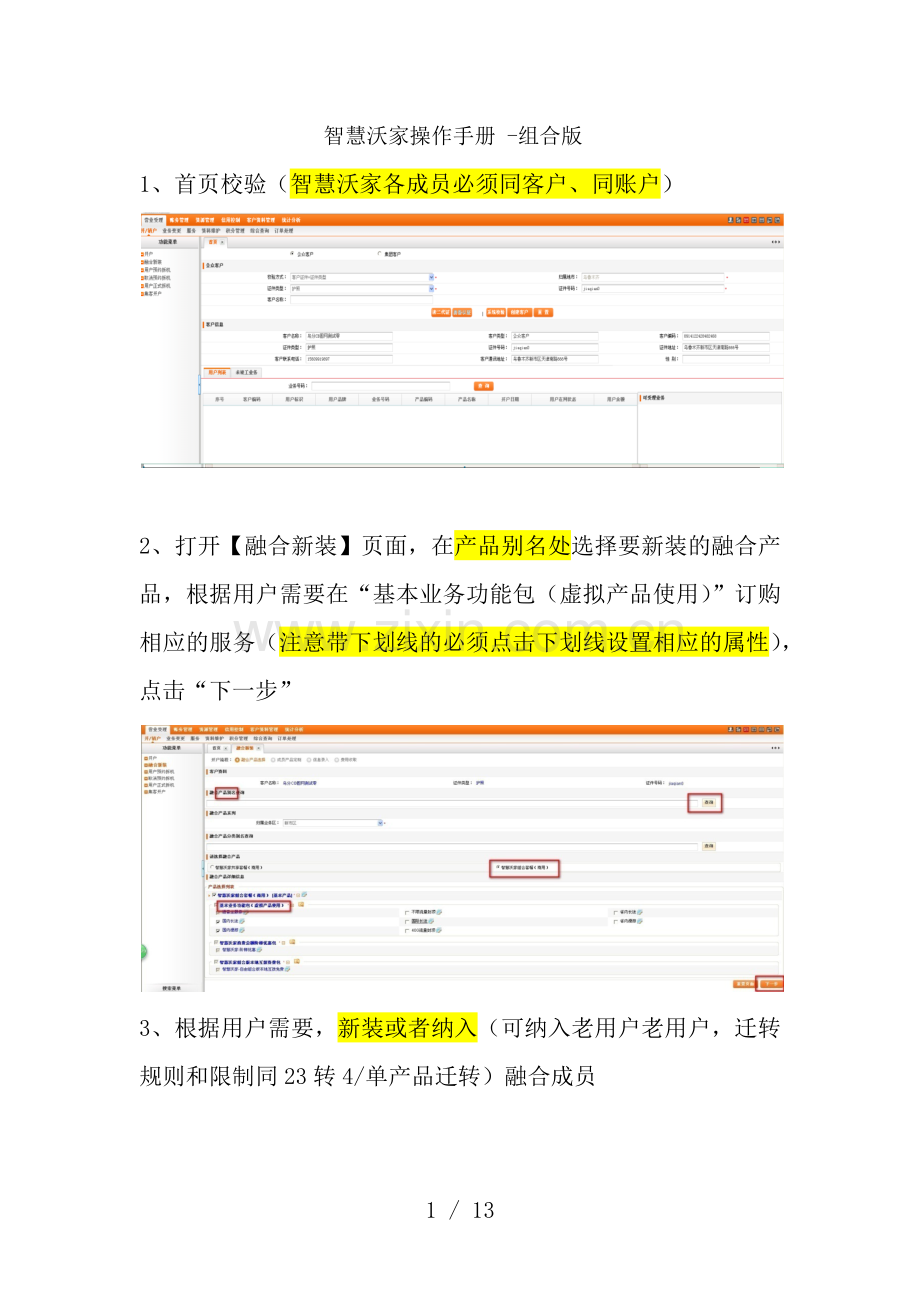Click the 下一步 button
Image resolution: width=920 pixels, height=1302 pixels.
pyautogui.click(x=771, y=983)
